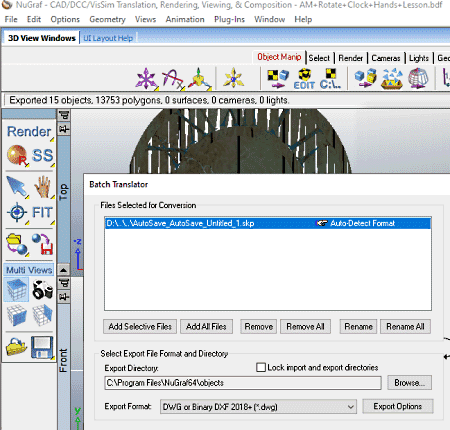Select the yellow 3D axis manipulator icon
The image size is (450, 430).
pos(199,79)
